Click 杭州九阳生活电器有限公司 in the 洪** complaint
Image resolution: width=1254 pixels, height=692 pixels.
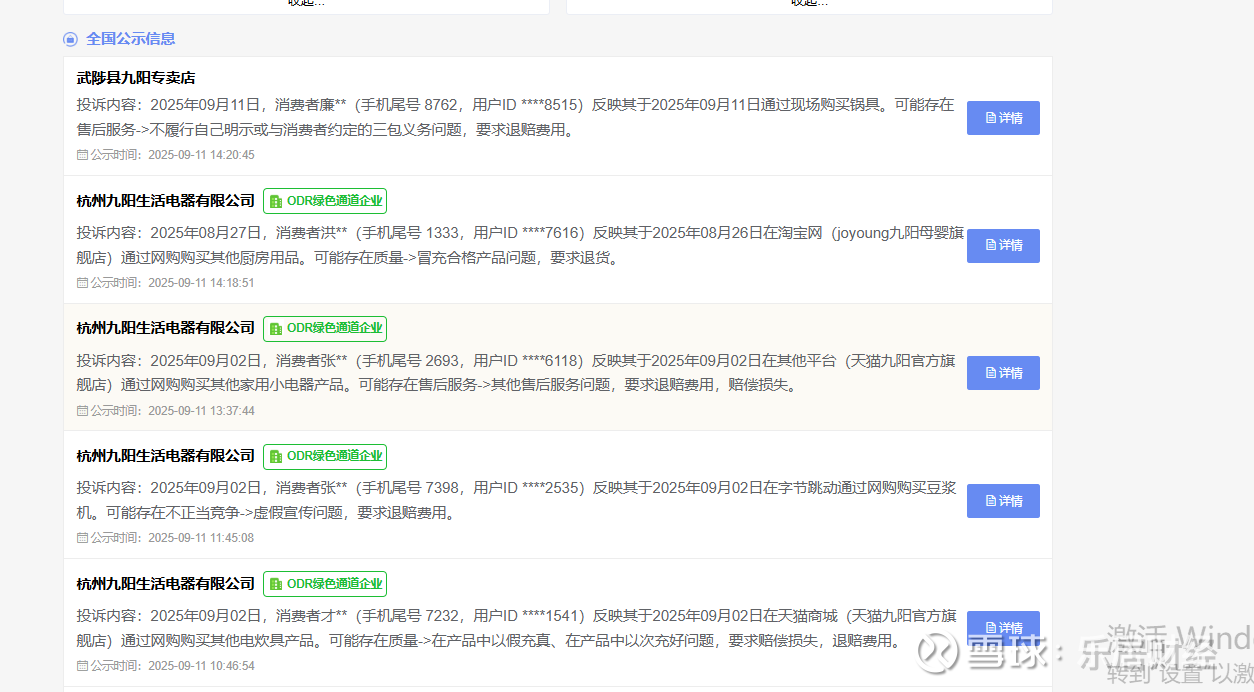pyautogui.click(x=166, y=201)
